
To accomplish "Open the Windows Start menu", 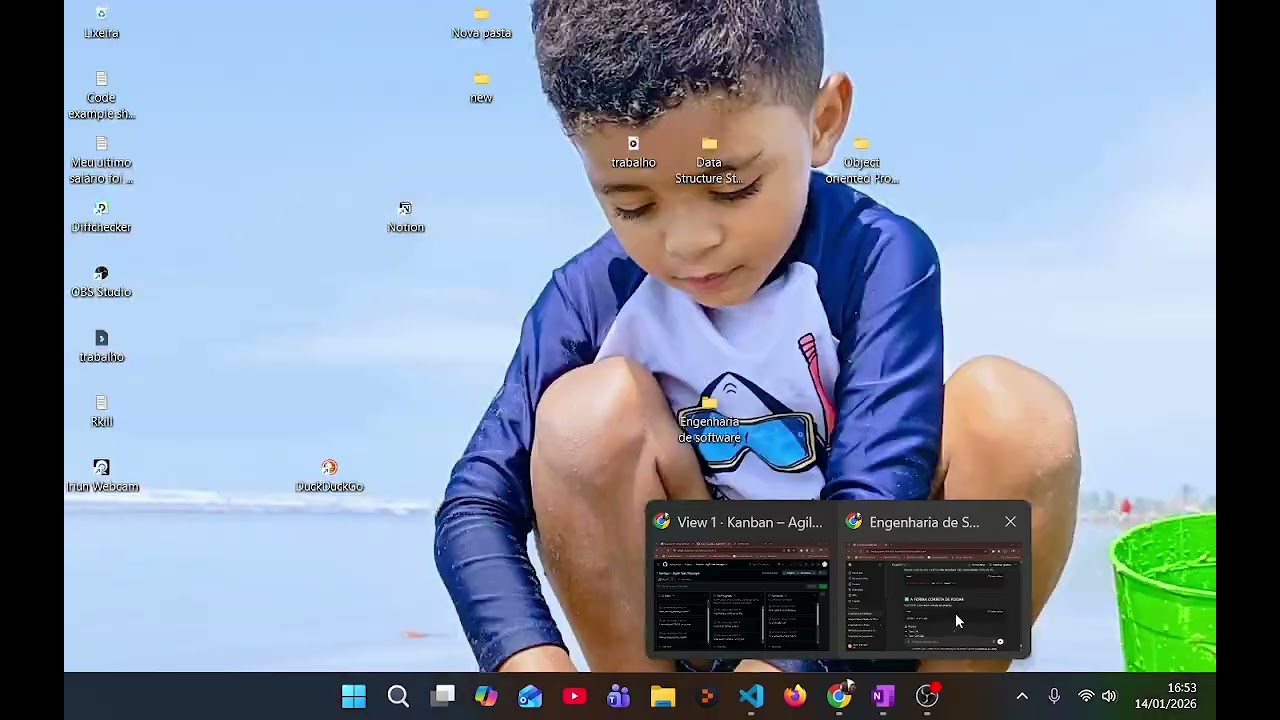I will click(x=354, y=697).
